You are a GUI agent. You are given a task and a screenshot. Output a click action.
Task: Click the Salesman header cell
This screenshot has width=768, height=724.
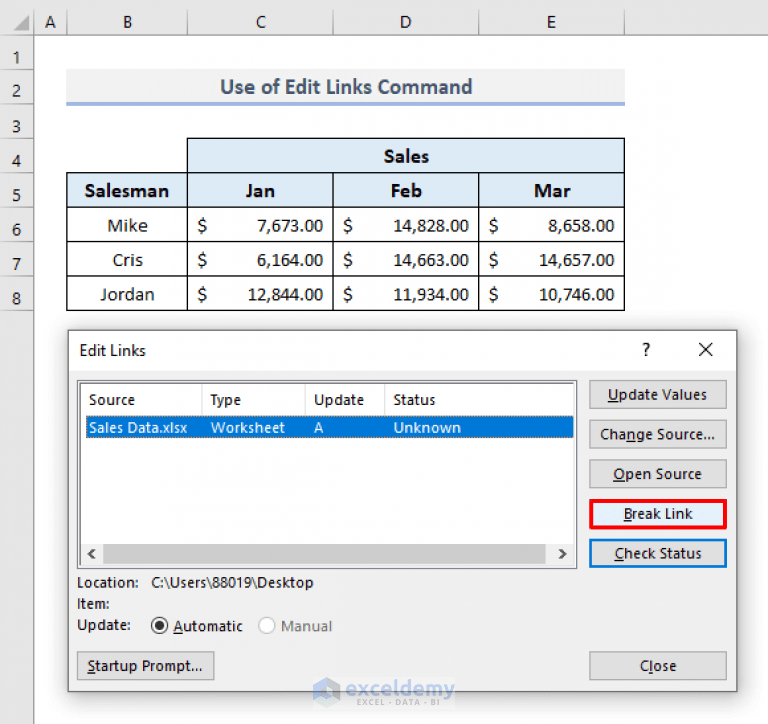click(x=127, y=190)
